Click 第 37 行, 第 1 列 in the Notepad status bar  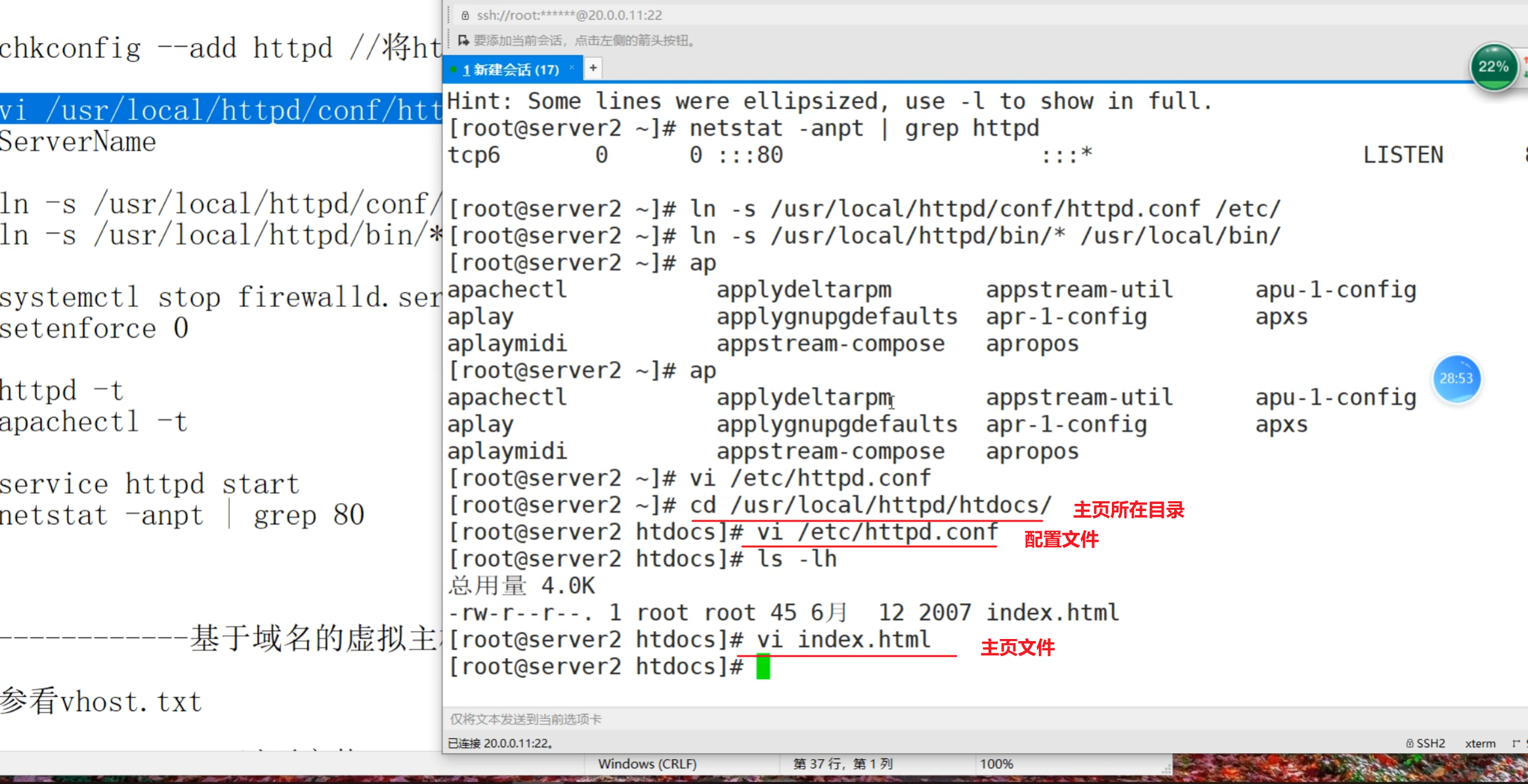point(843,764)
